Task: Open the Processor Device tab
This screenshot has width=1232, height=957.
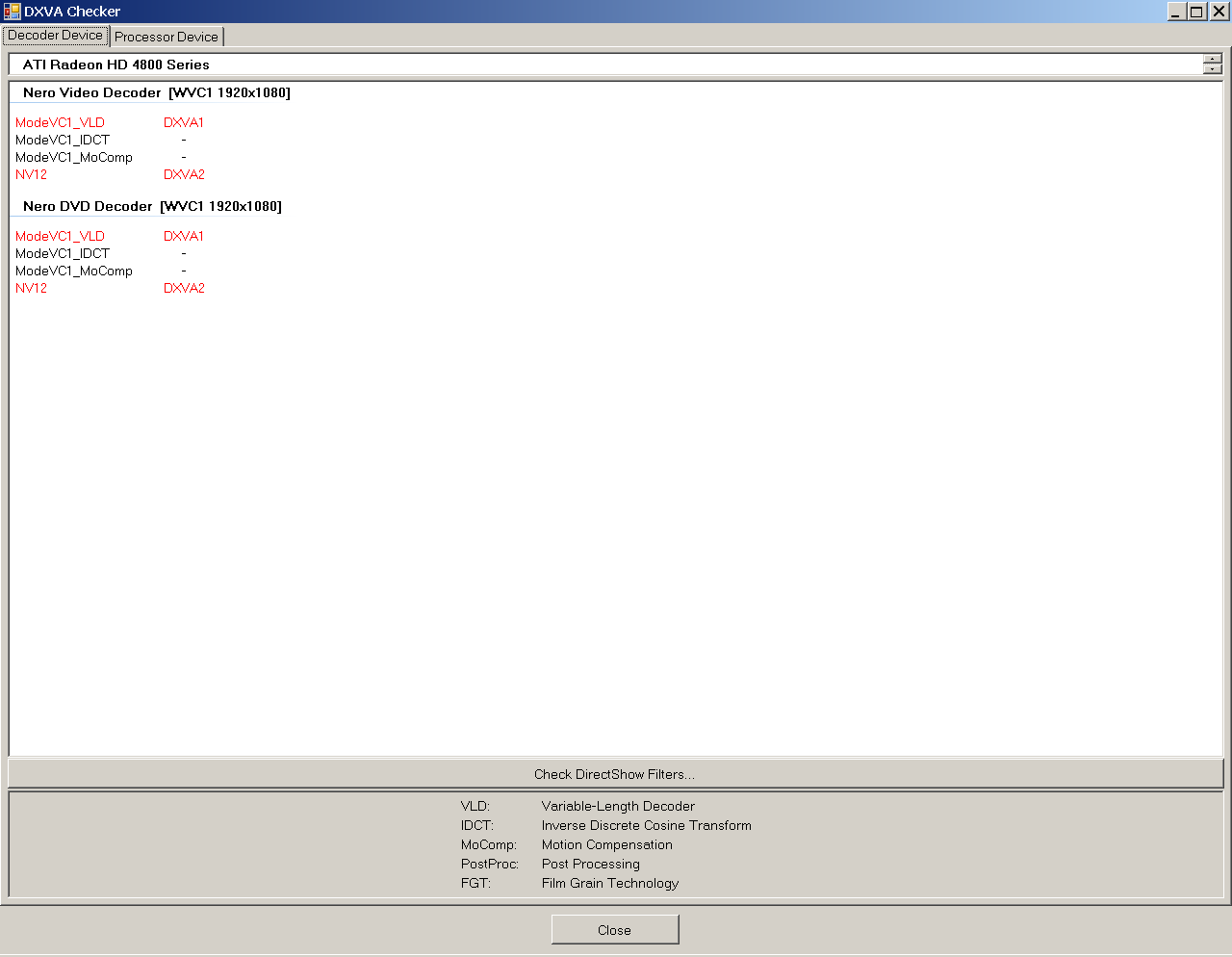Action: point(167,37)
